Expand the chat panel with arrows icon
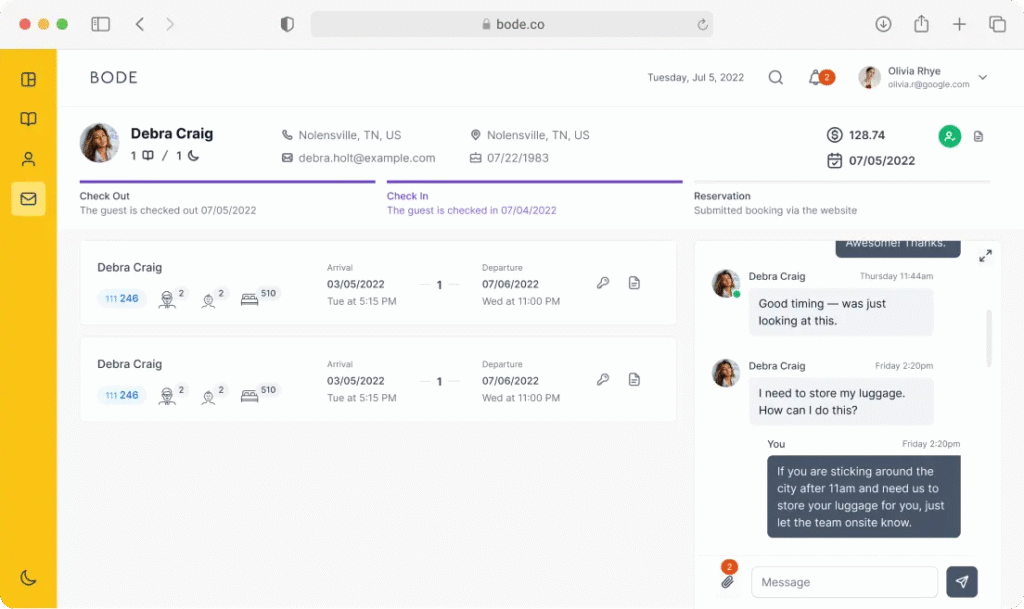Viewport: 1024px width, 609px height. (985, 256)
